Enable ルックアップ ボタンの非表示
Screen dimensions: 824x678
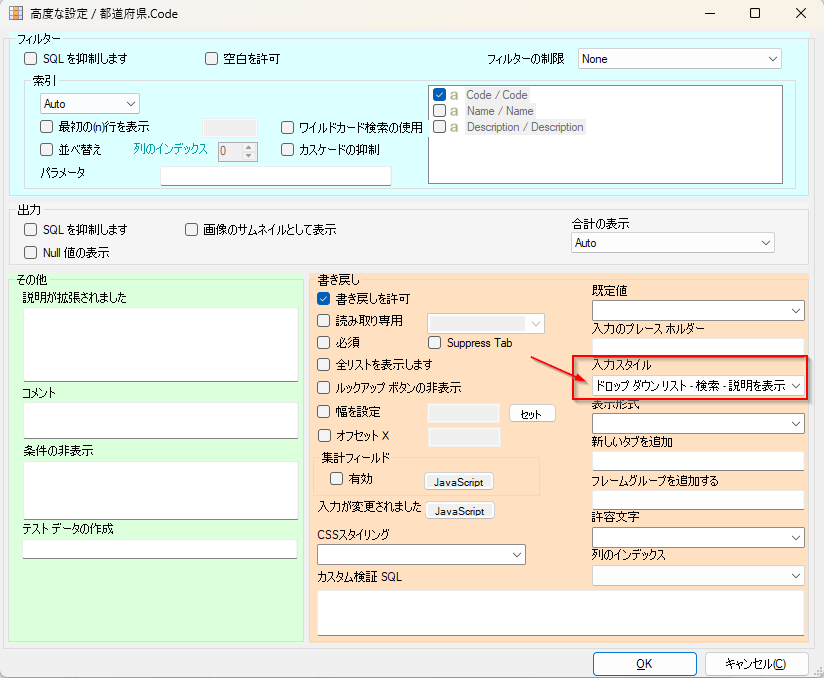point(324,388)
